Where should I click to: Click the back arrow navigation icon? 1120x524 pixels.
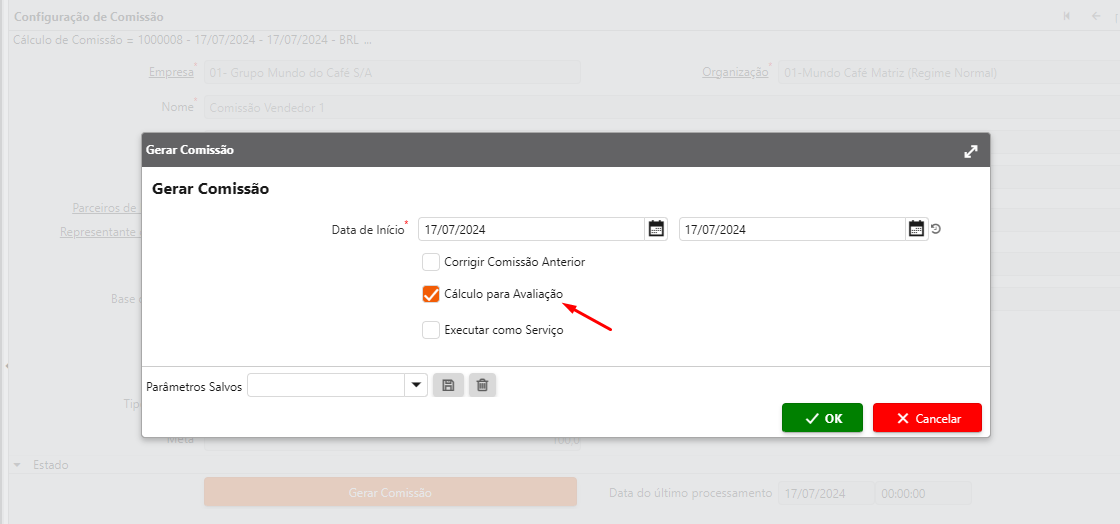pyautogui.click(x=1095, y=16)
